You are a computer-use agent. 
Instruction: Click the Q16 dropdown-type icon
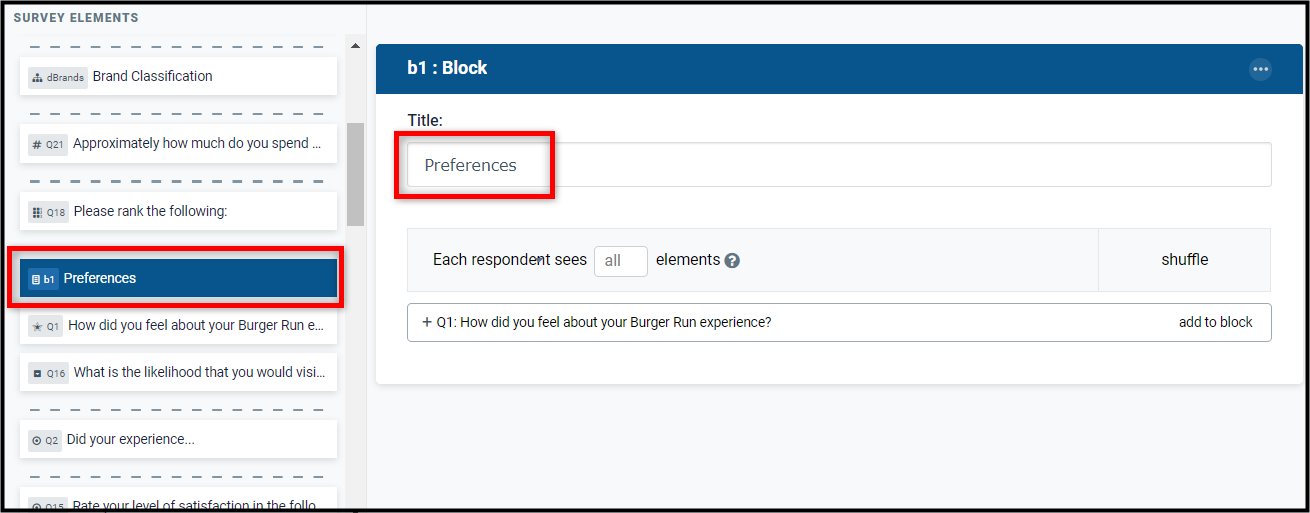tap(37, 373)
